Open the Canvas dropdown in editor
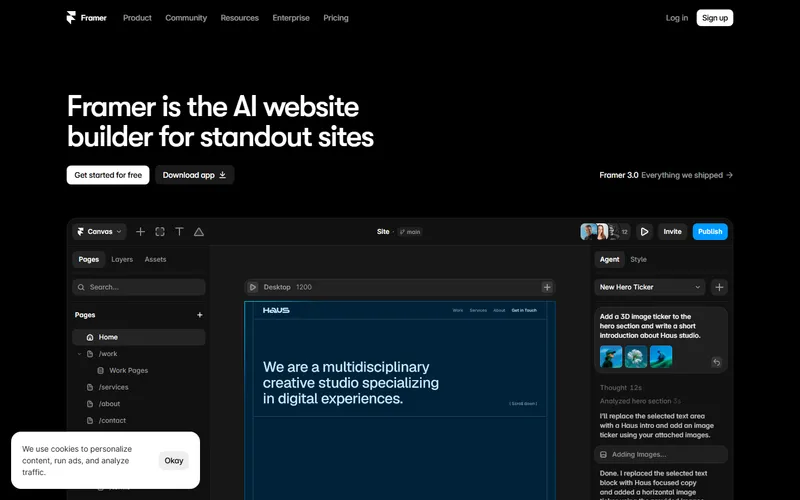 click(x=99, y=232)
